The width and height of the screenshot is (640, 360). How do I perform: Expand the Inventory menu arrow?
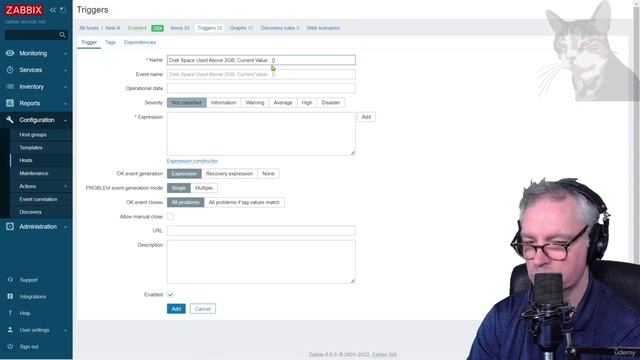coord(65,87)
